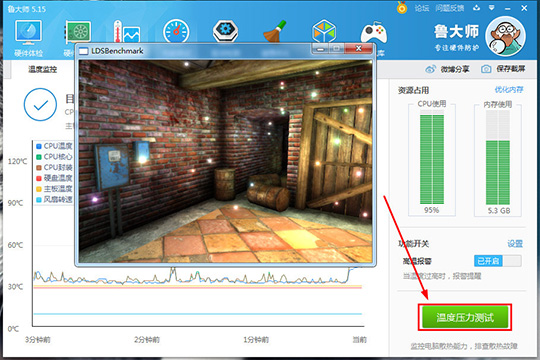Select the thermometer temperature management icon
The height and width of the screenshot is (360, 540).
click(x=127, y=32)
